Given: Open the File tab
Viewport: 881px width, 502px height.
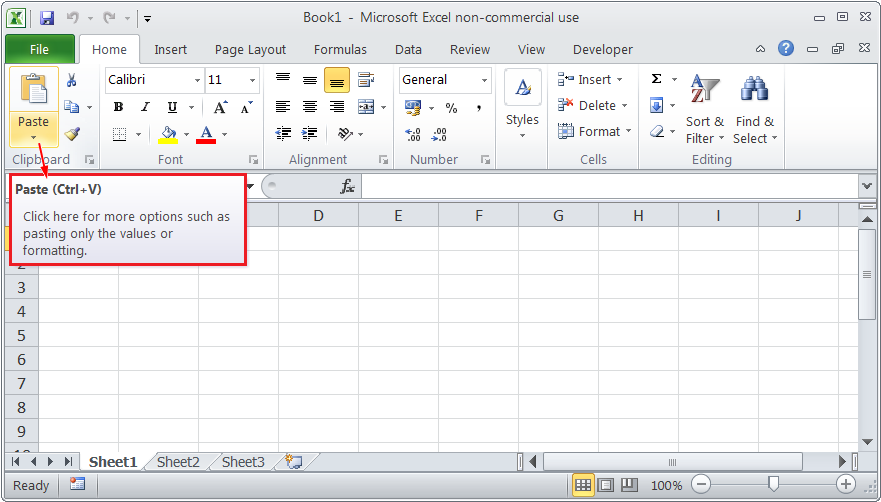Looking at the screenshot, I should [x=39, y=49].
